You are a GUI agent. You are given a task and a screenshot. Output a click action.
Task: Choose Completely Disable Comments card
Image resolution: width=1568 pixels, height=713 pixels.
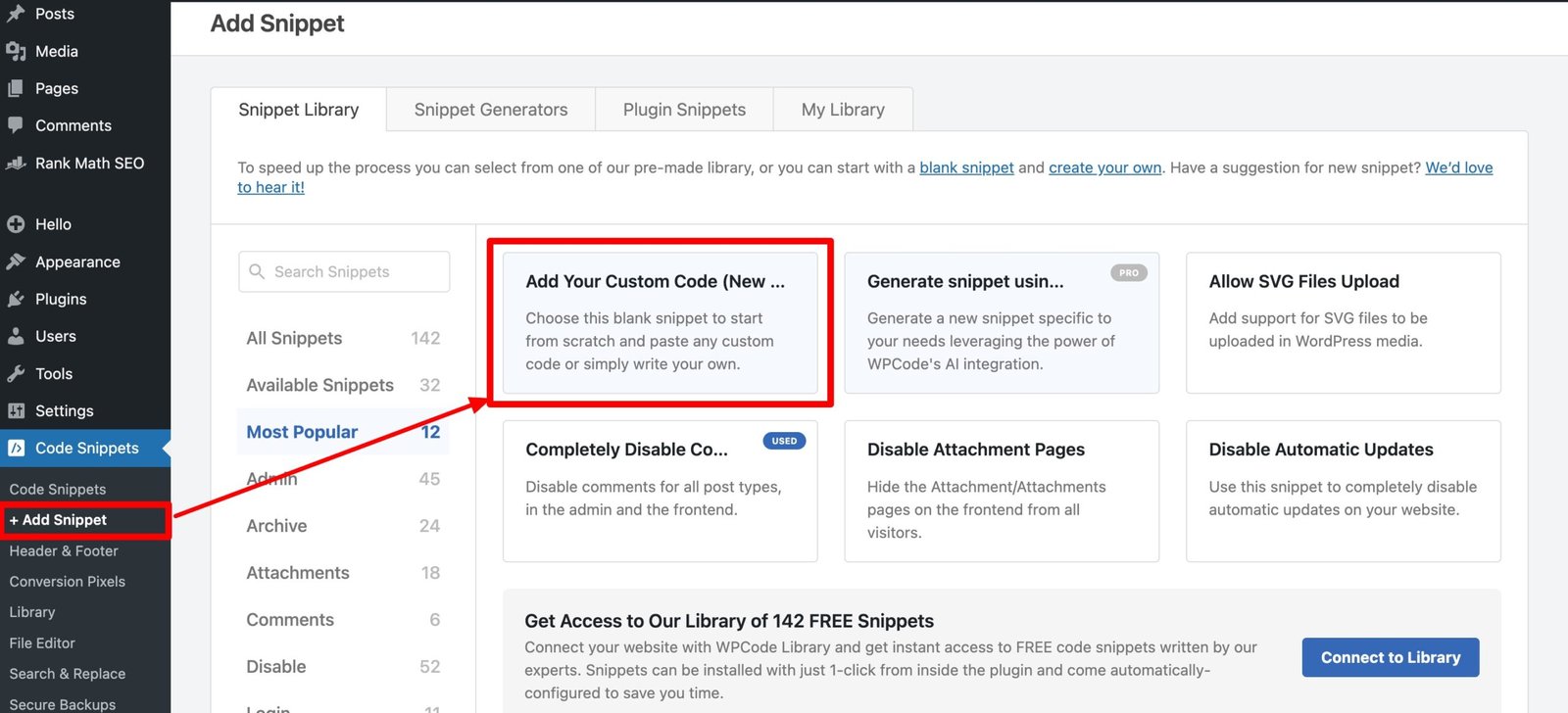[660, 491]
